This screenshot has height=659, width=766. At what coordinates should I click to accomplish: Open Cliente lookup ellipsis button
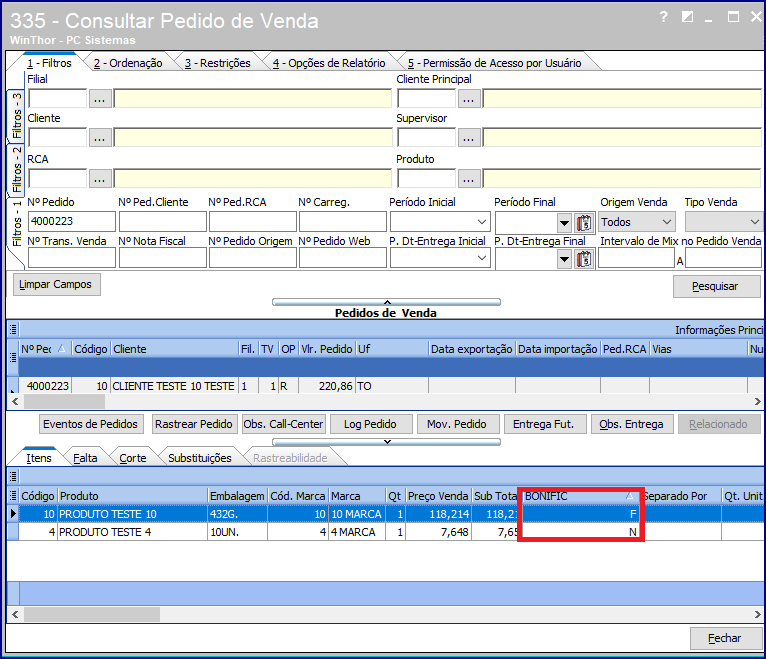(100, 138)
